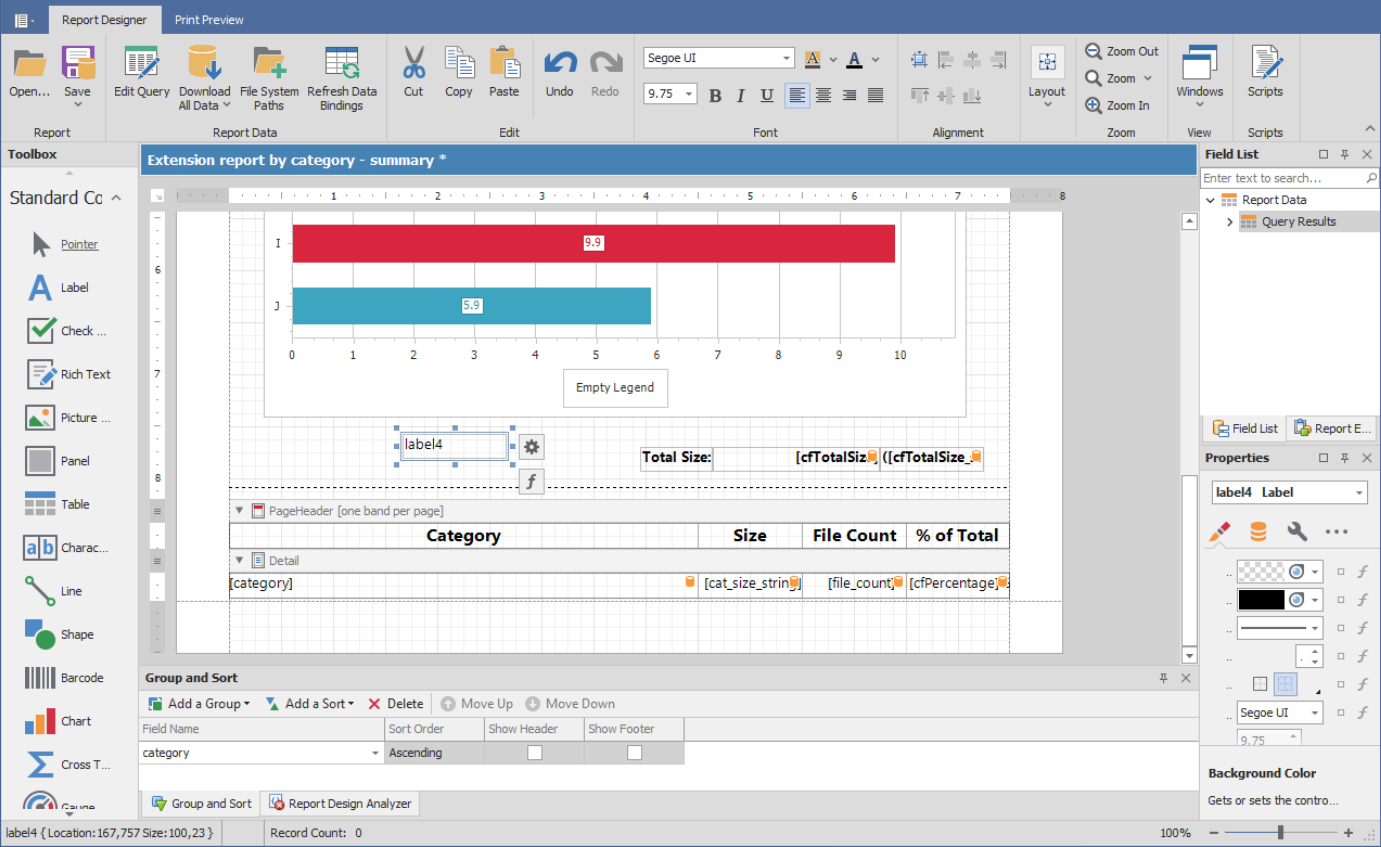Viewport: 1381px width, 847px height.
Task: Switch to the Print Preview tab
Action: click(x=209, y=19)
